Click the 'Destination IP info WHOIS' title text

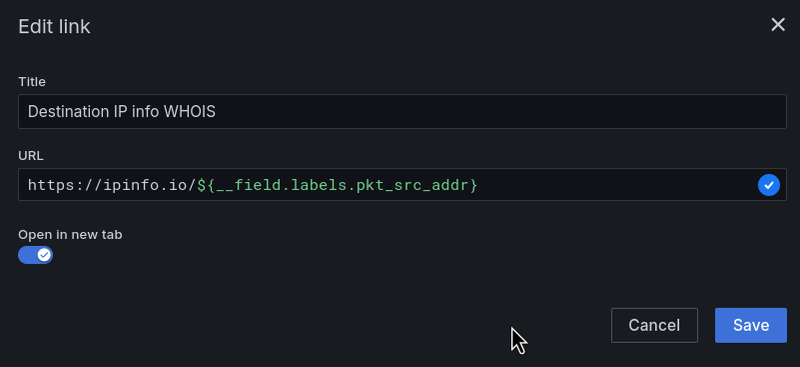(121, 111)
